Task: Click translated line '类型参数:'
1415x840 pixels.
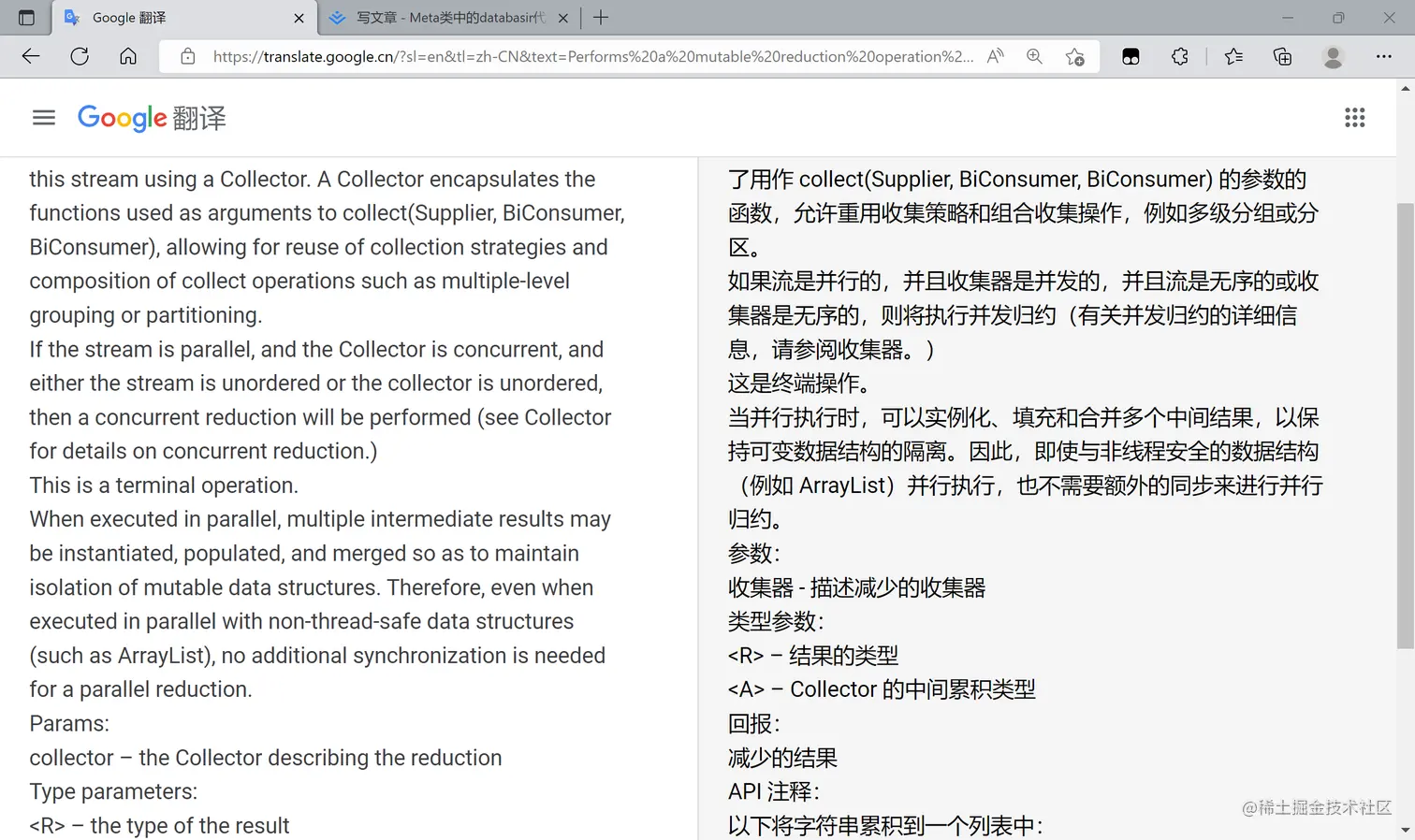Action: (x=776, y=621)
